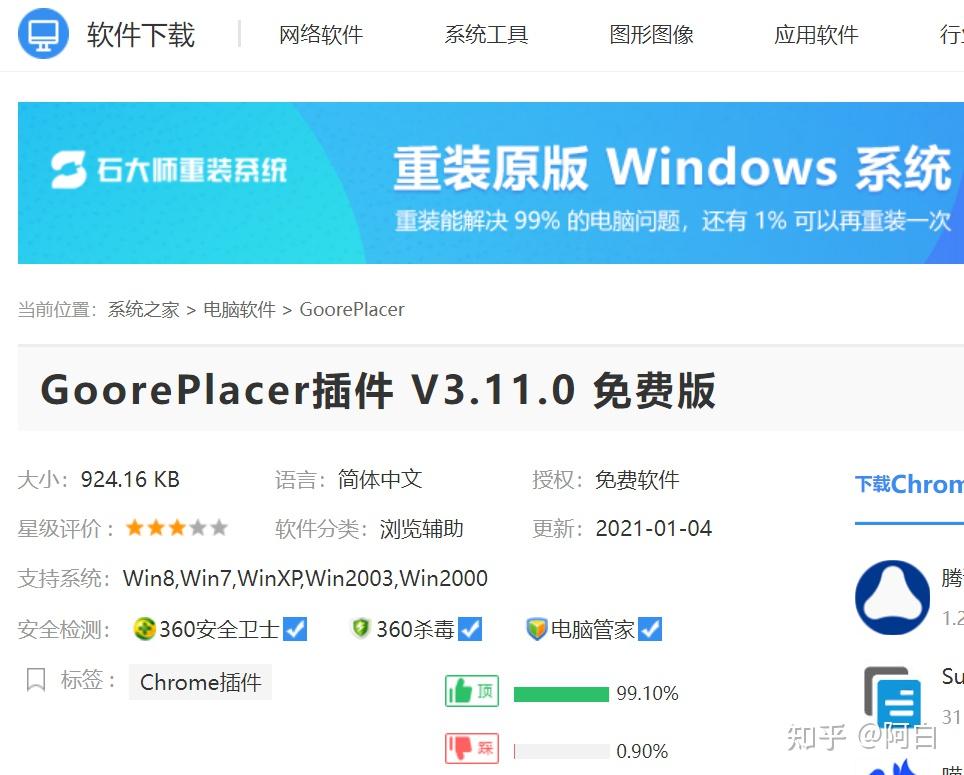The image size is (964, 775).
Task: Click the language value 简体中文
Action: tap(380, 479)
